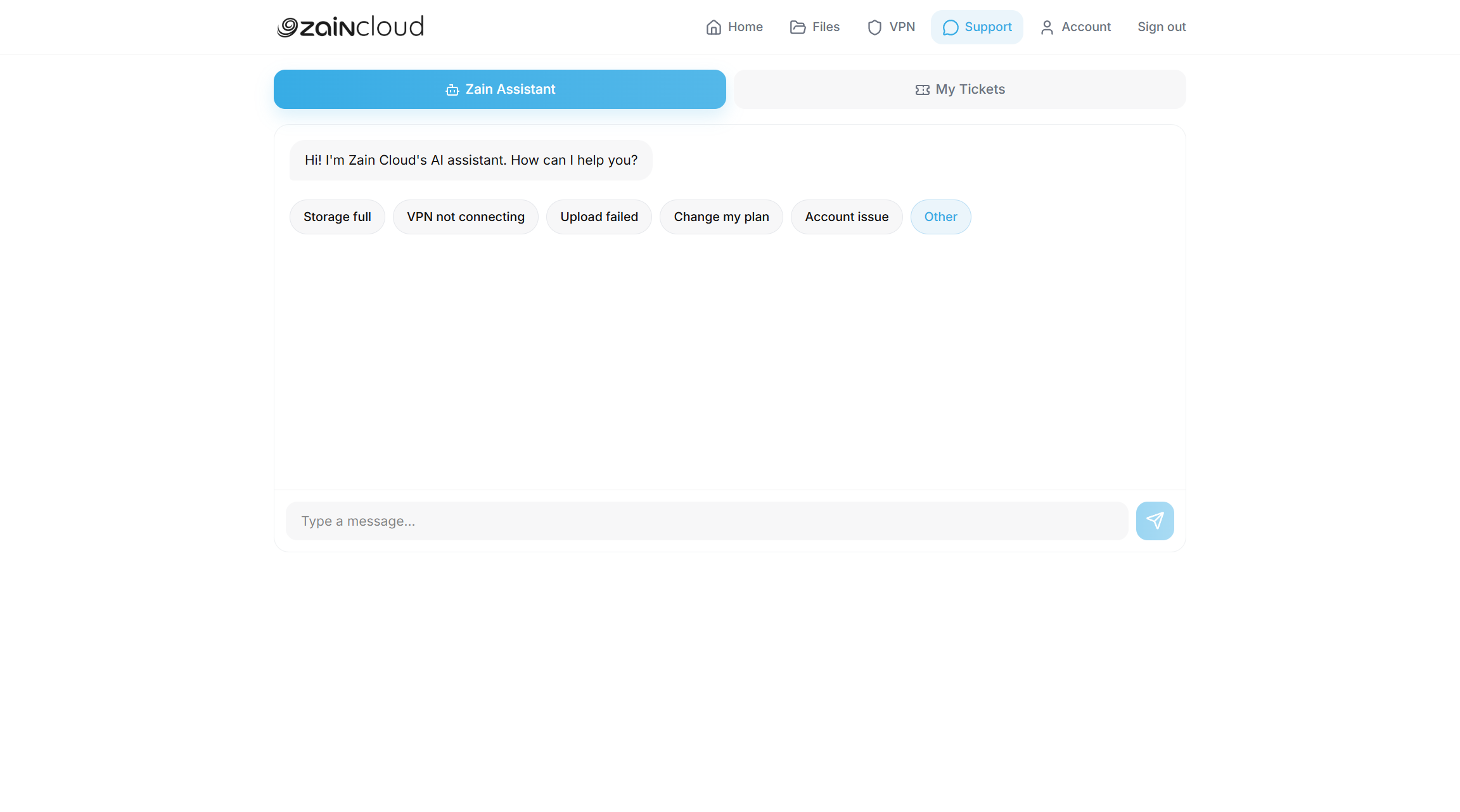Screen dimensions: 1460x812
Task: Click the Home house icon
Action: 714,27
